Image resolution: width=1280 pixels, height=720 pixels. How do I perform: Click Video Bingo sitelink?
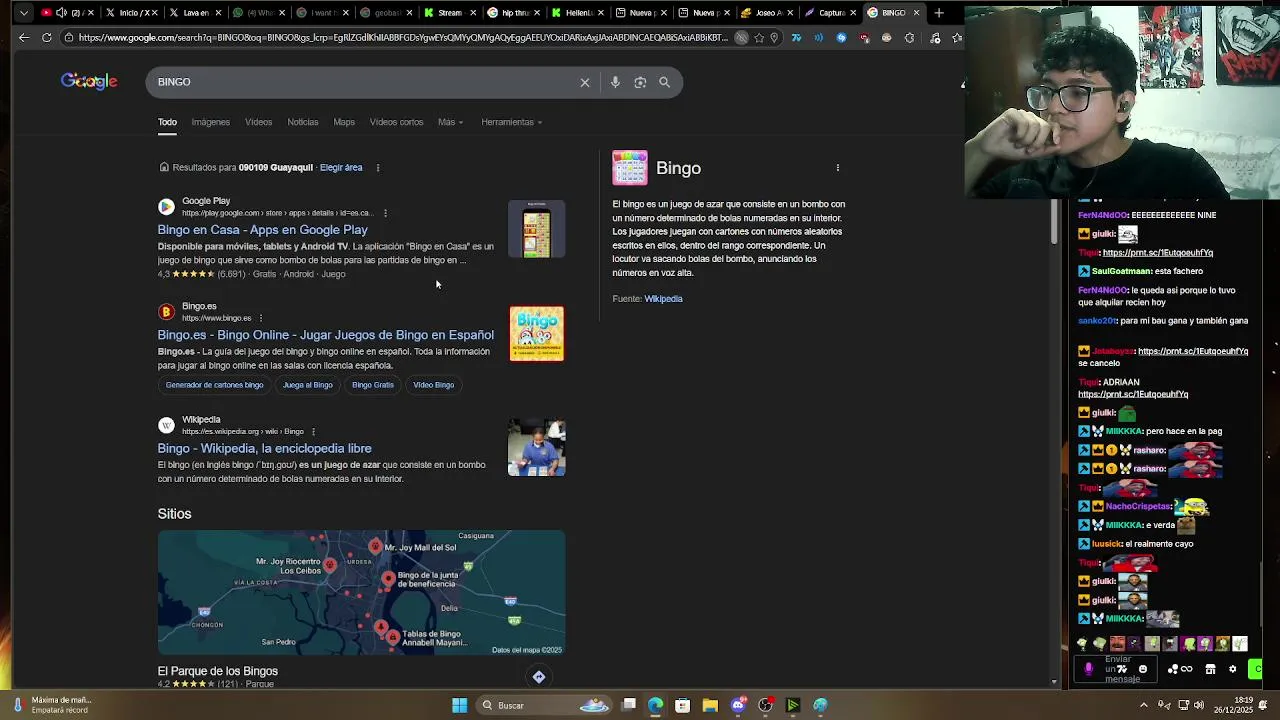point(433,385)
